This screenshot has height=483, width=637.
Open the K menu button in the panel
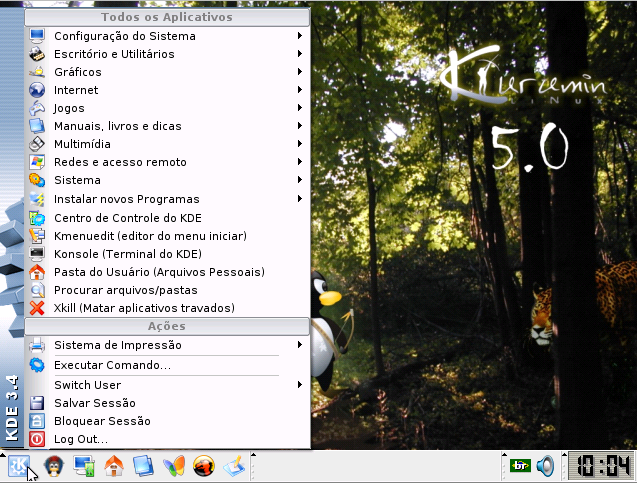pos(18,466)
